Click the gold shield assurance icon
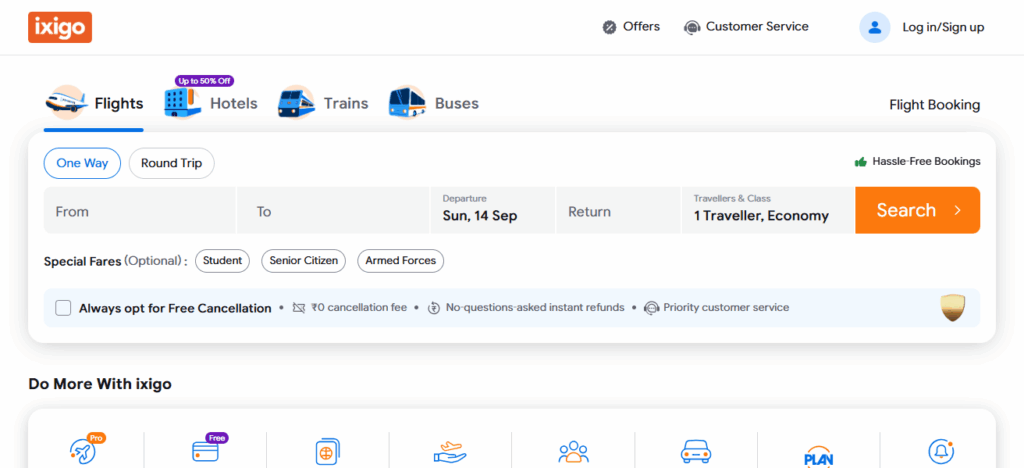1024x468 pixels. (x=953, y=307)
